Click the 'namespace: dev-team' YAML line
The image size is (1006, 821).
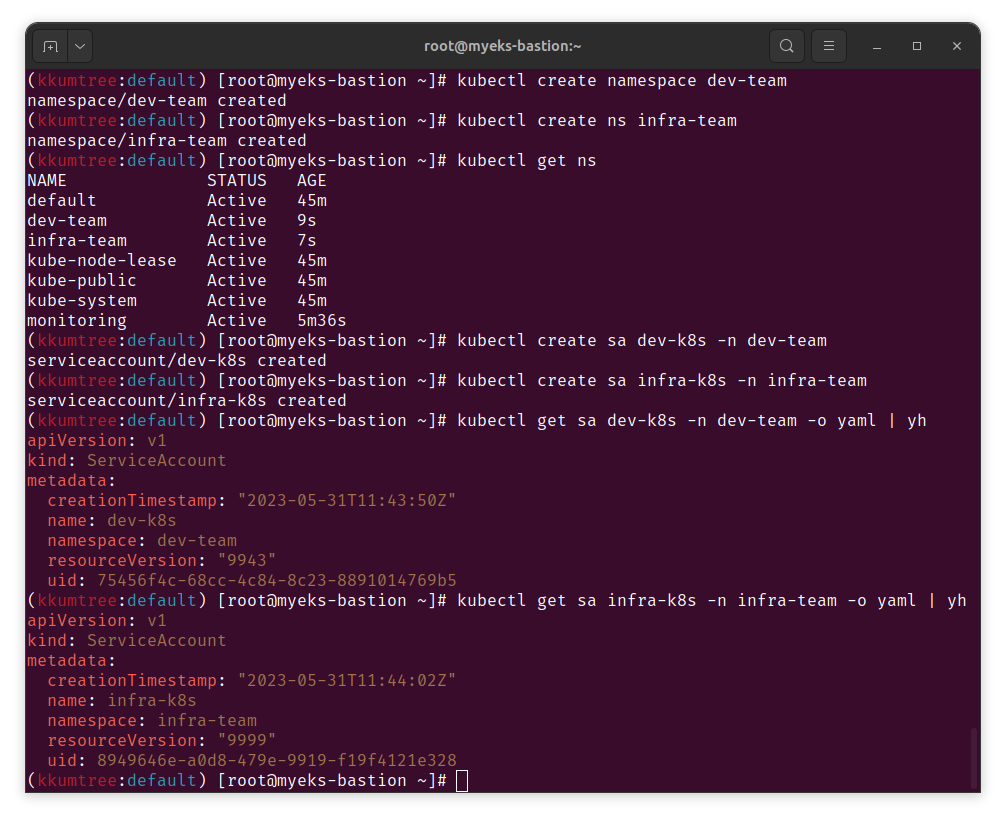tap(142, 541)
